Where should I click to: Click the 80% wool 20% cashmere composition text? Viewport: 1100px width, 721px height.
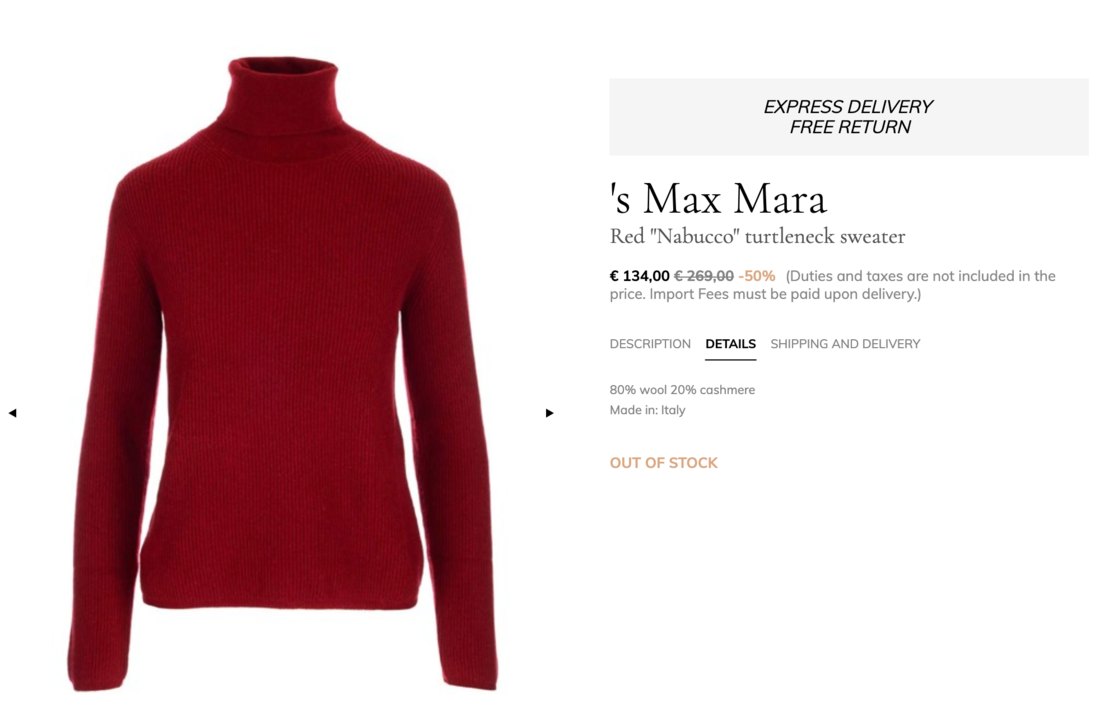pos(682,390)
